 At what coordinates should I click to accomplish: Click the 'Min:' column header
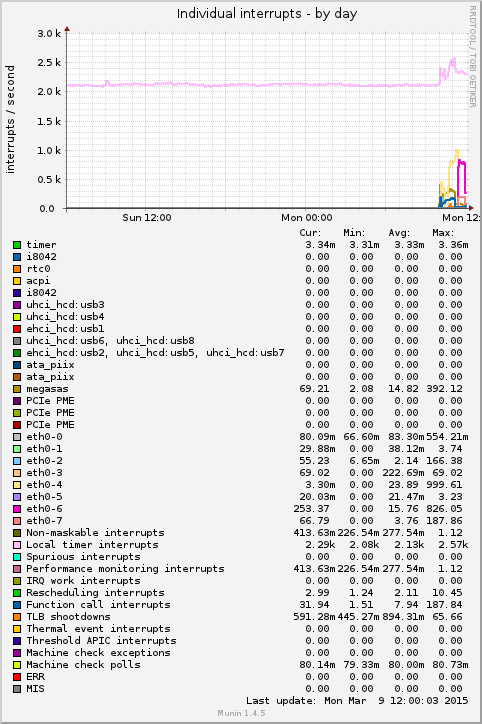pyautogui.click(x=354, y=233)
